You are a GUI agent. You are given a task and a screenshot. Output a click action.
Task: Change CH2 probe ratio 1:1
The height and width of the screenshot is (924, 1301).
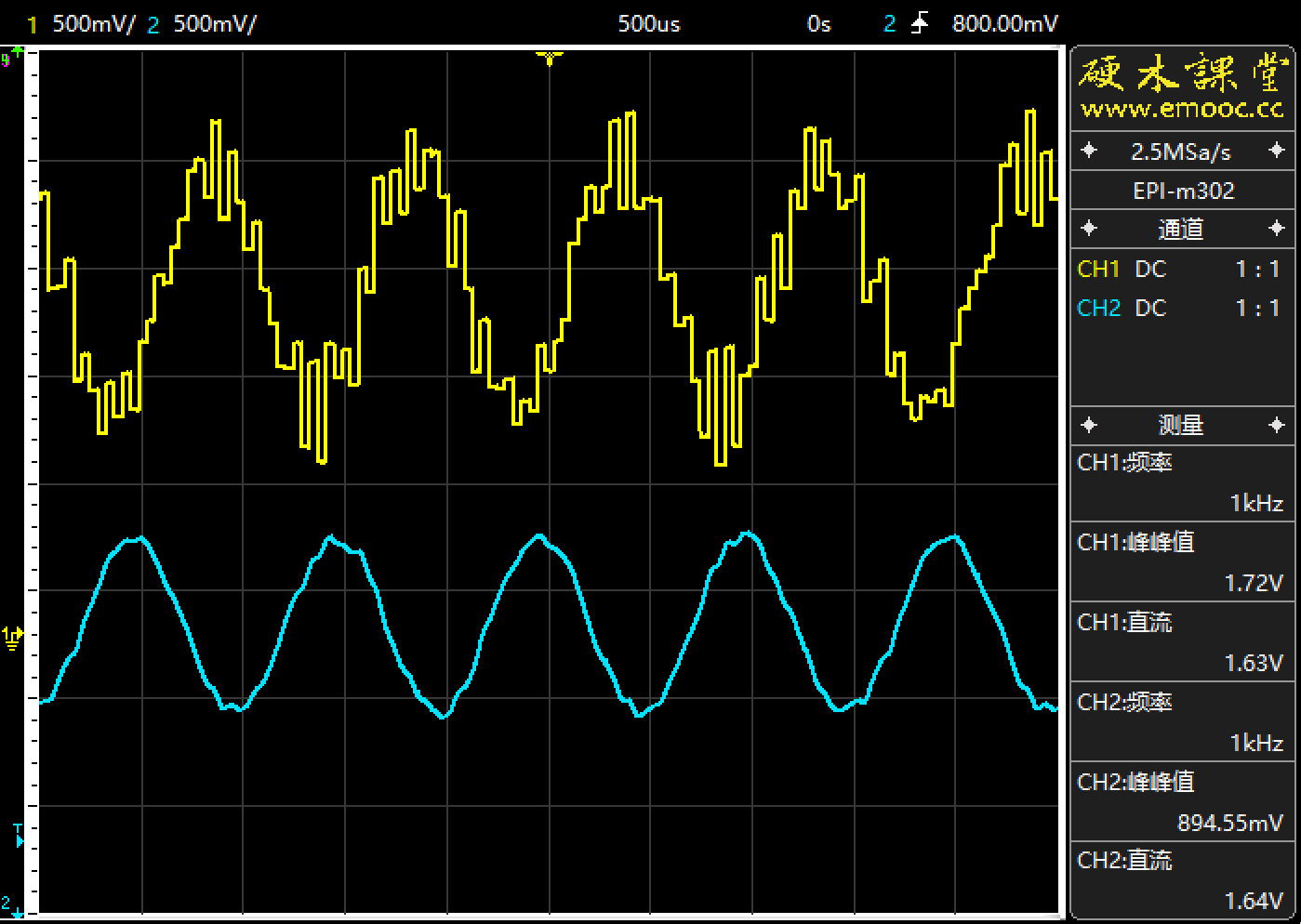point(1256,309)
